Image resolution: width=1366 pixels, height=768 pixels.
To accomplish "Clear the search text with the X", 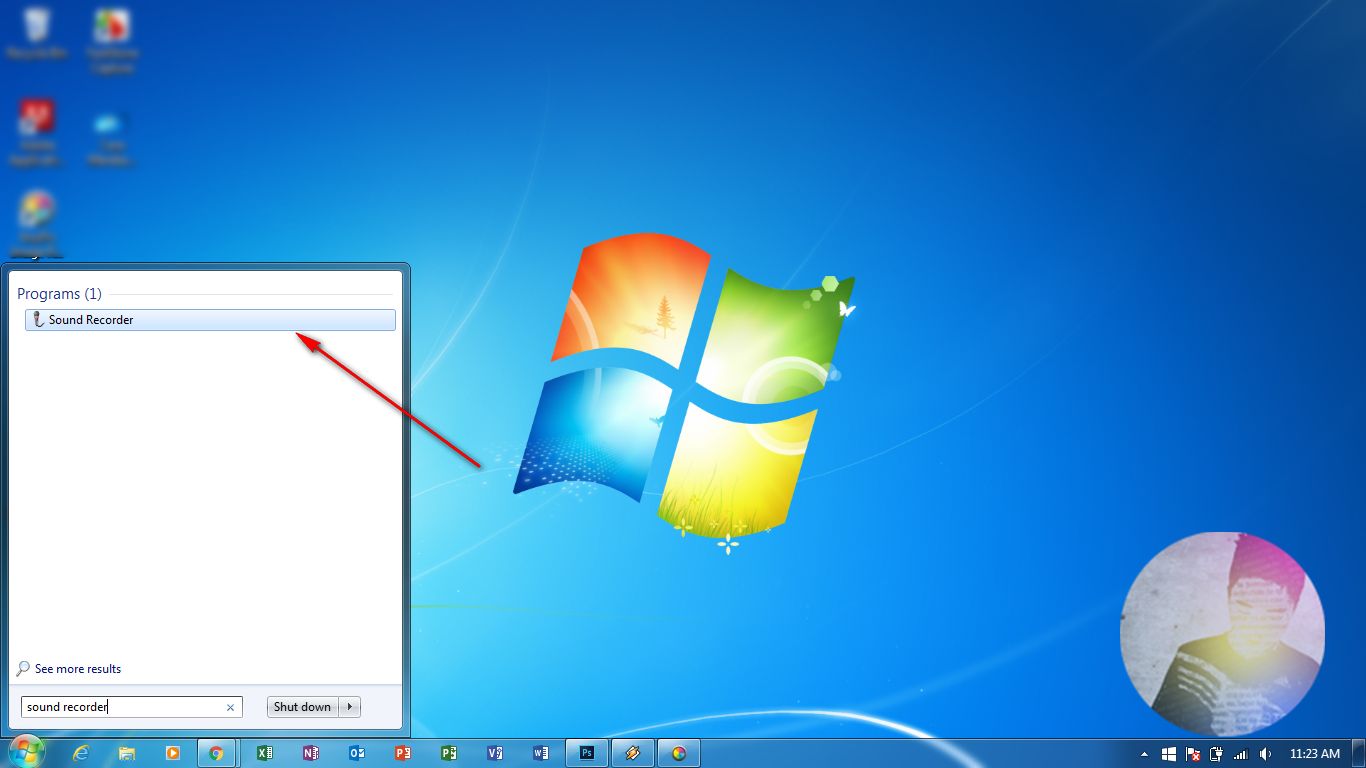I will coord(230,707).
